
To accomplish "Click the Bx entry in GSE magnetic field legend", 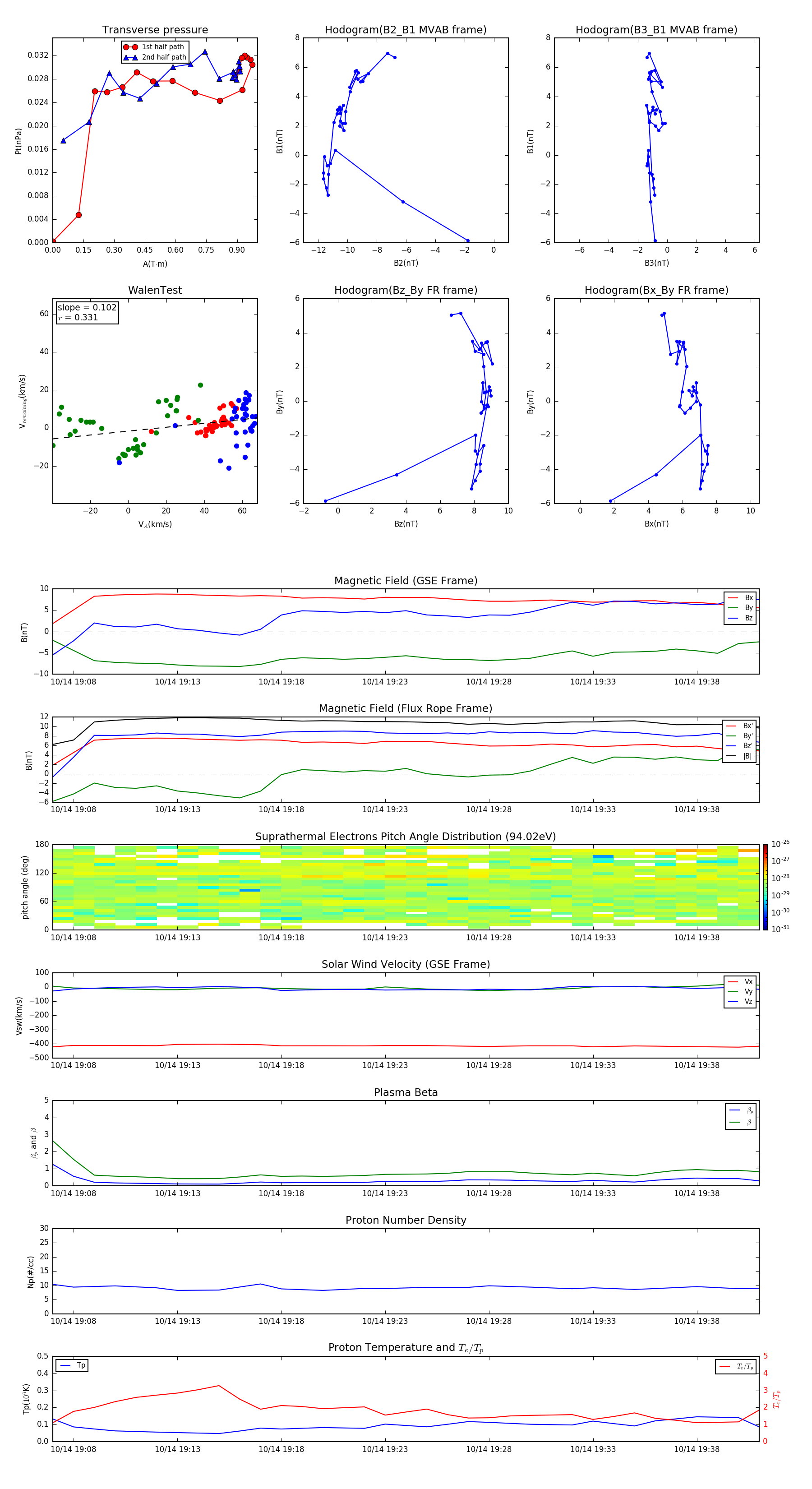I will [x=740, y=598].
